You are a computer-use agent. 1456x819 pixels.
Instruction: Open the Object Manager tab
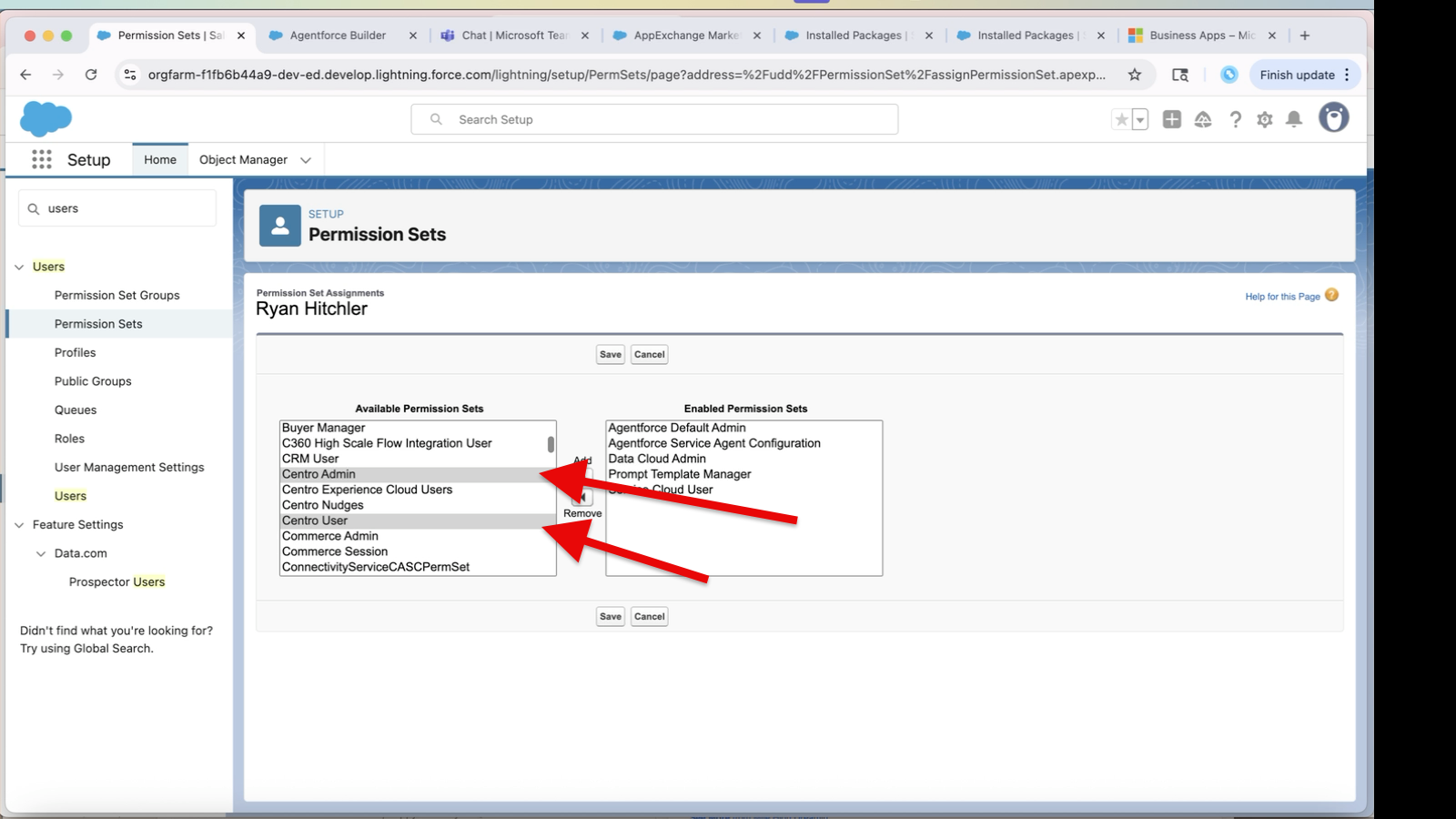click(x=243, y=159)
